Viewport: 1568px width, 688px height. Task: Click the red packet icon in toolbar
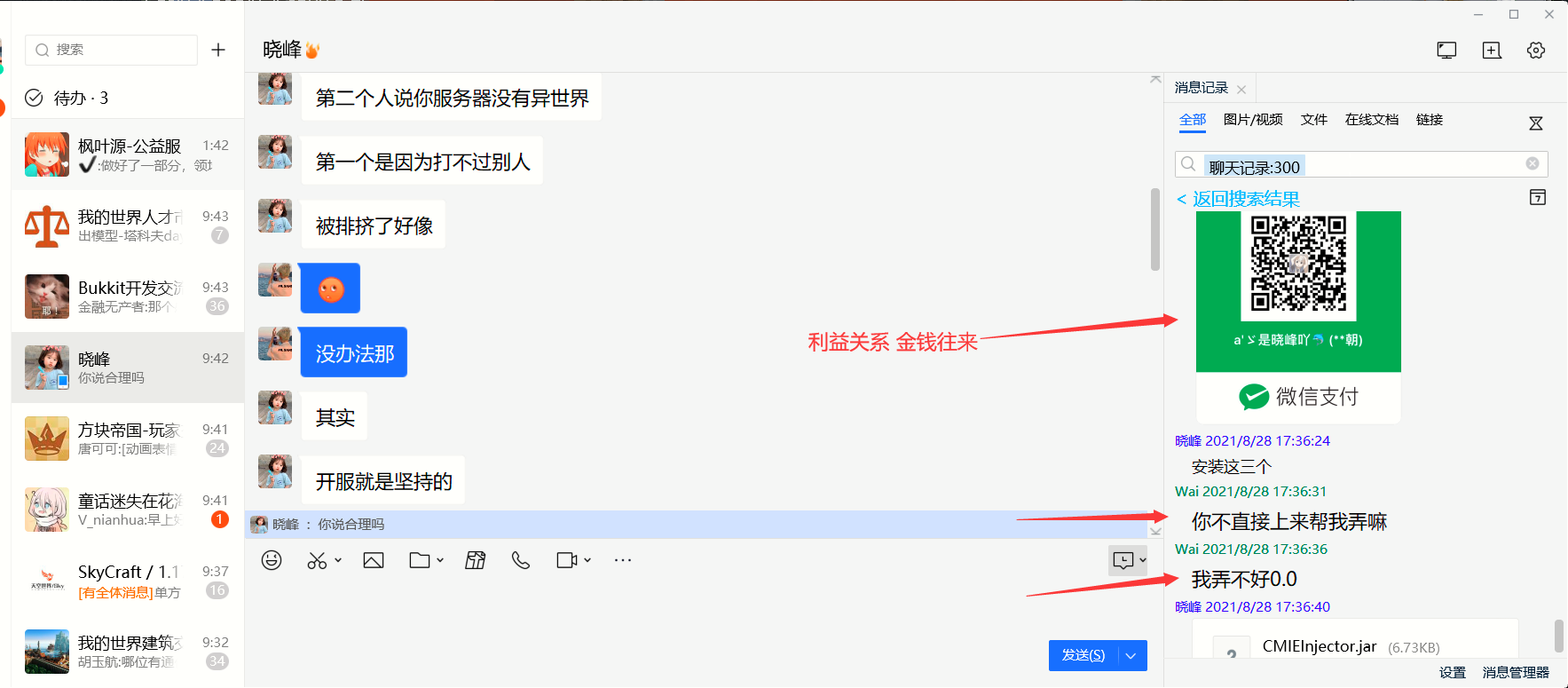[x=476, y=560]
